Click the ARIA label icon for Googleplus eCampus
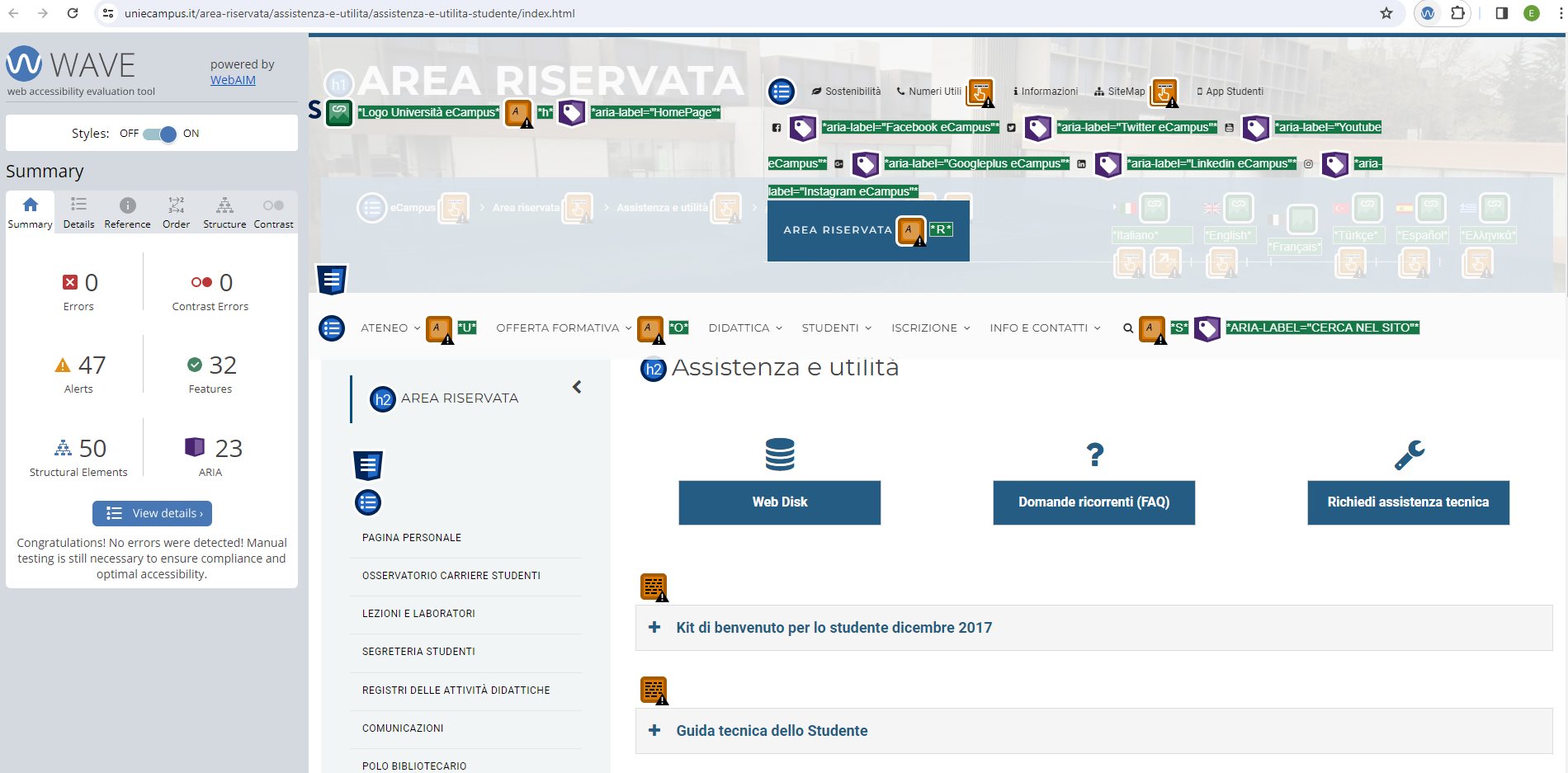This screenshot has width=1568, height=773. 866,163
